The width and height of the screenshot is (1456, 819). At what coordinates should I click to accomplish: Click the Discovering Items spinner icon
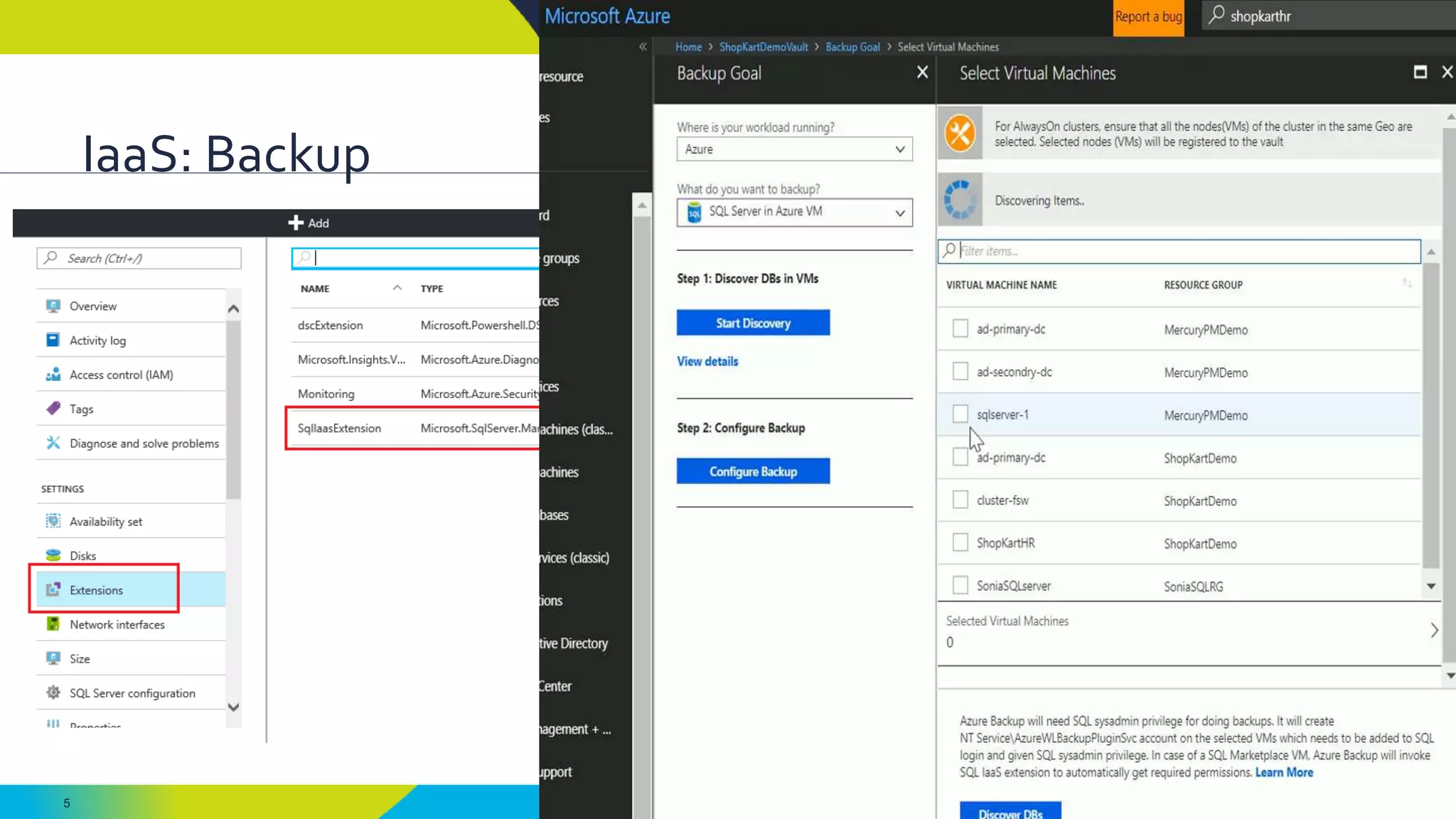(960, 200)
